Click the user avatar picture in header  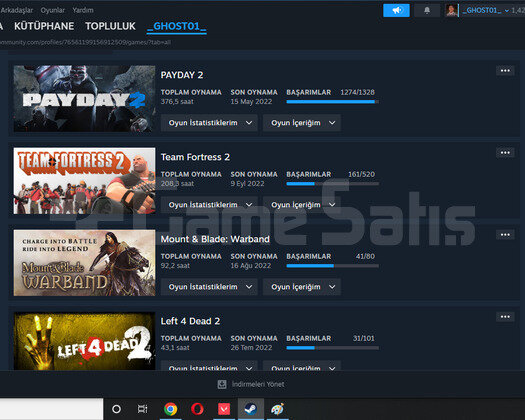point(451,10)
